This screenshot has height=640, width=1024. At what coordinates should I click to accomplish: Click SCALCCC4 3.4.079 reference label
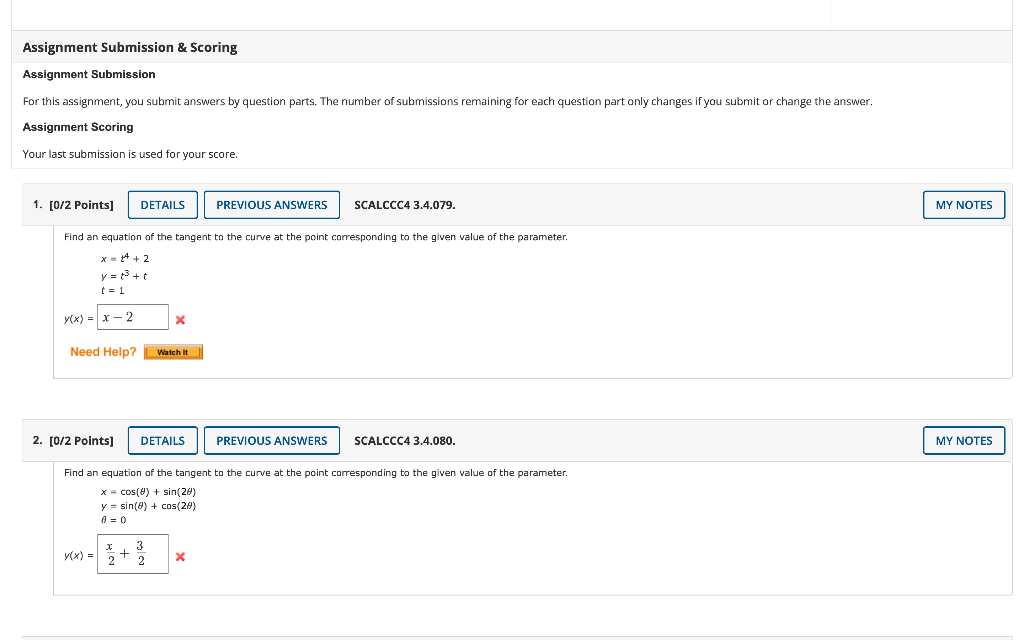pos(404,204)
